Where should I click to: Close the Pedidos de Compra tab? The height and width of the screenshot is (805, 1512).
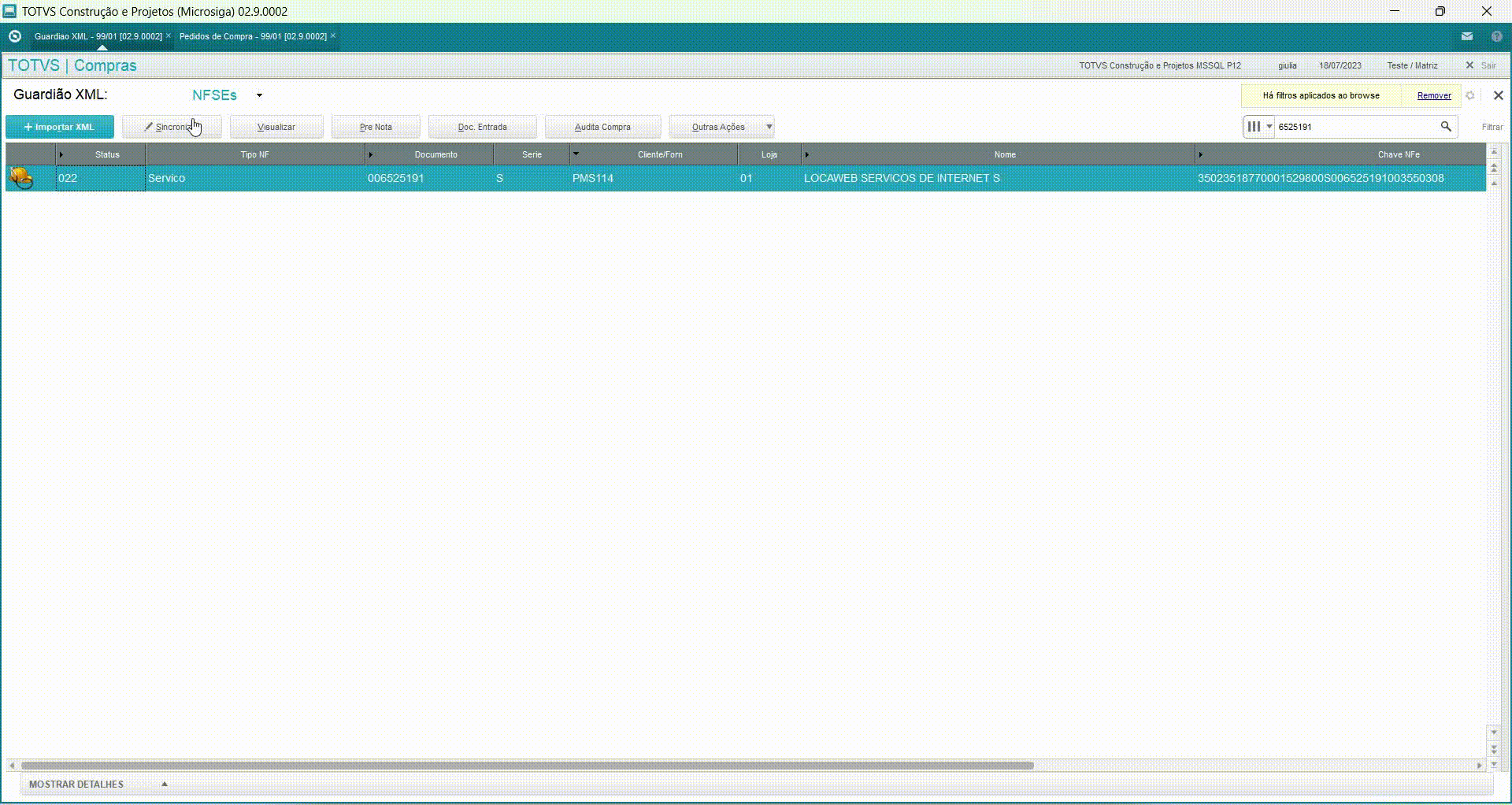333,36
